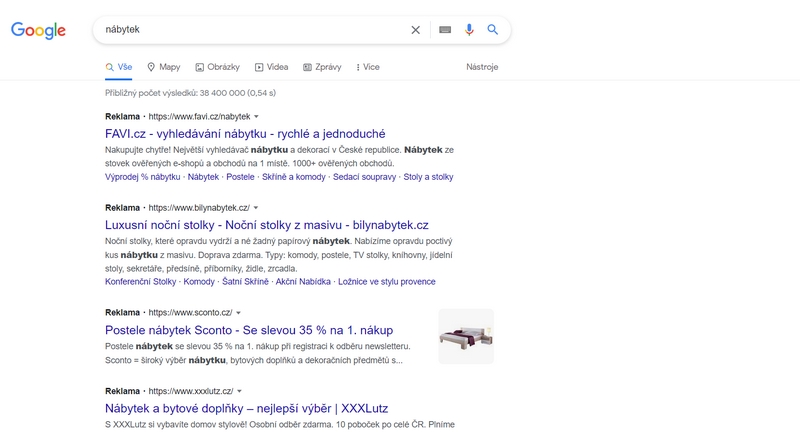Open the on-screen keyboard icon
Image resolution: width=800 pixels, height=433 pixels.
(x=445, y=30)
